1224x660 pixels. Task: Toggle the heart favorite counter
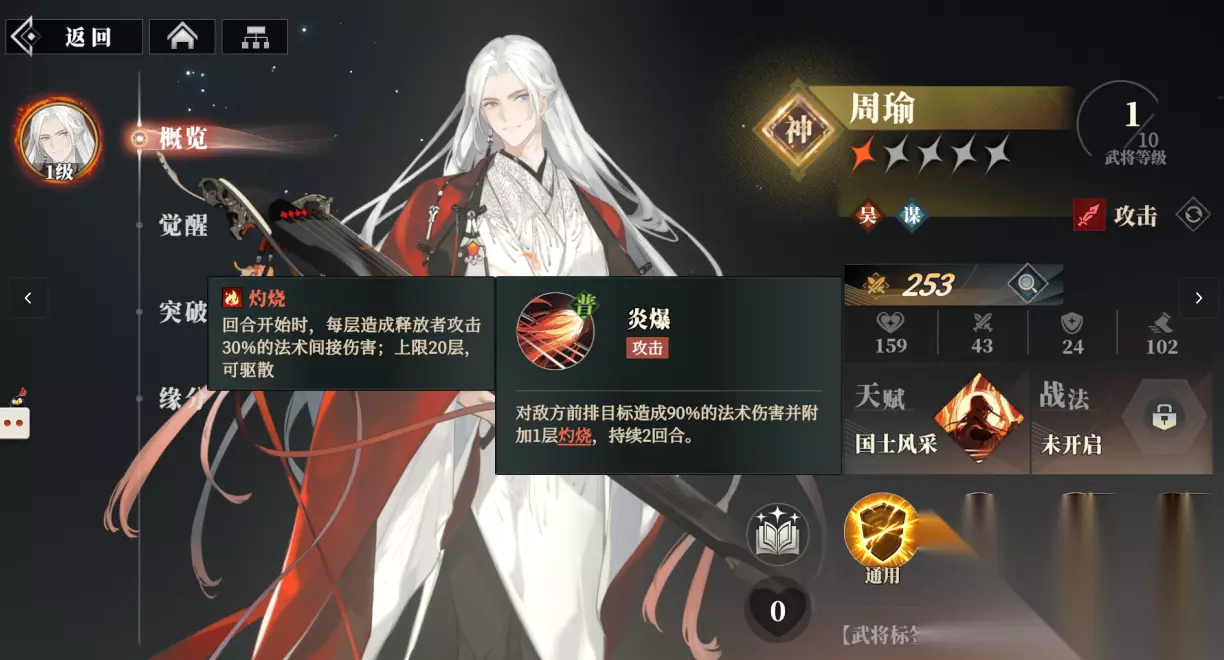point(777,609)
